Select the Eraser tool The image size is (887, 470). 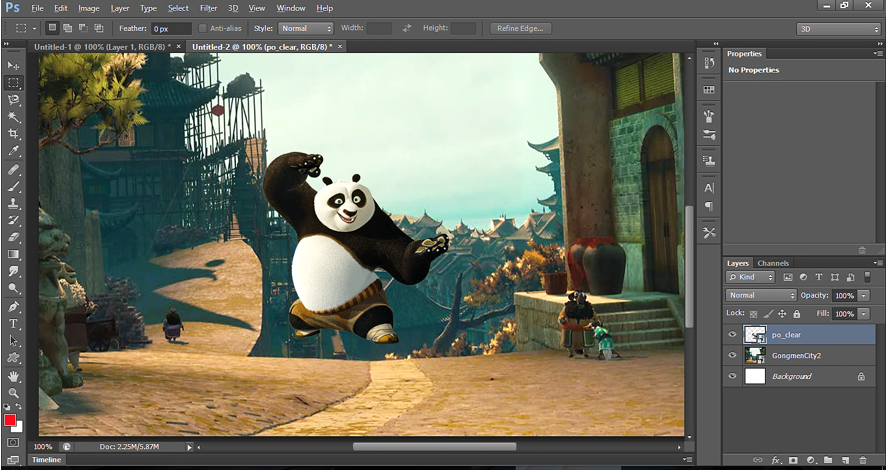click(14, 238)
